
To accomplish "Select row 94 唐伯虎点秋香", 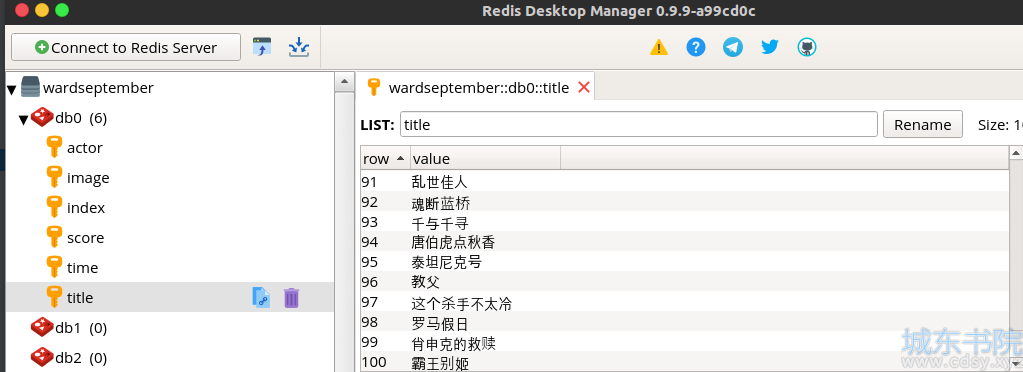I will [x=684, y=242].
